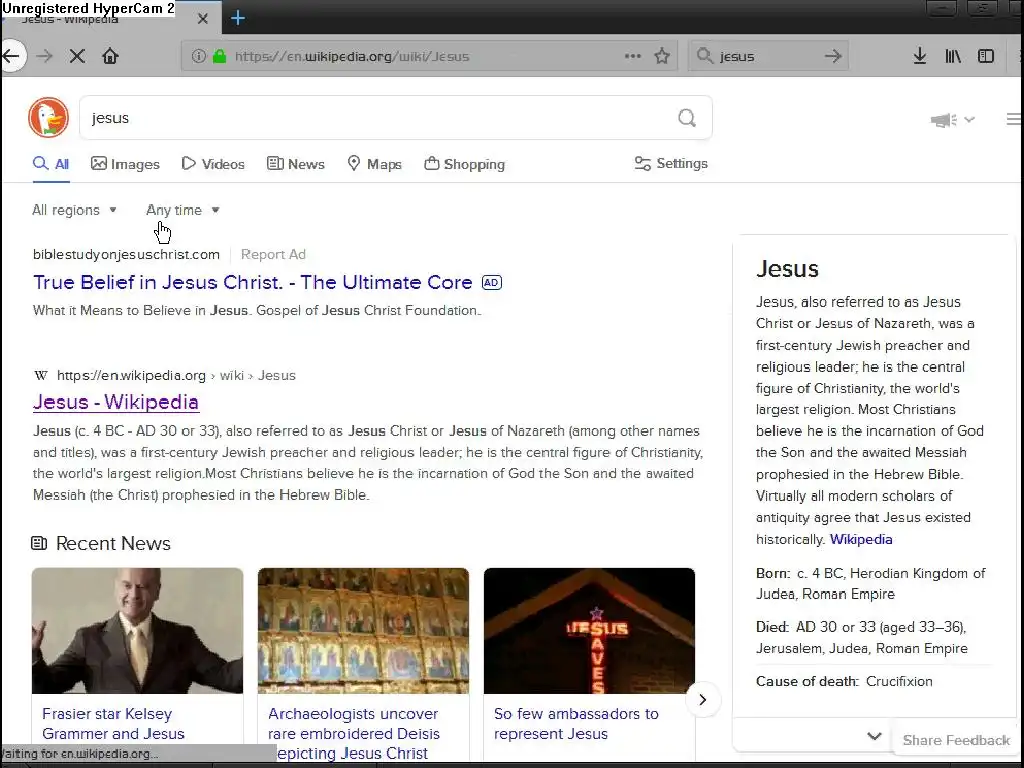This screenshot has height=768, width=1024.
Task: Click the Share Feedback button
Action: (956, 740)
